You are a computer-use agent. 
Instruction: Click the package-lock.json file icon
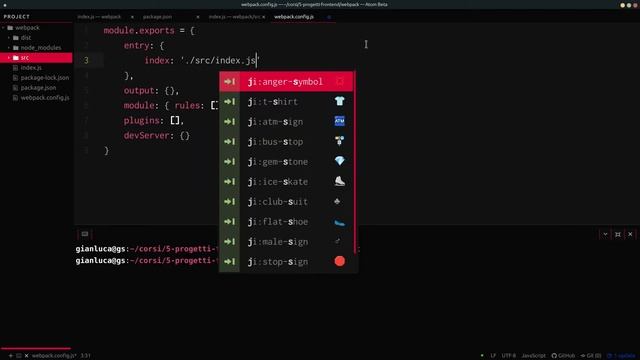tap(16, 78)
